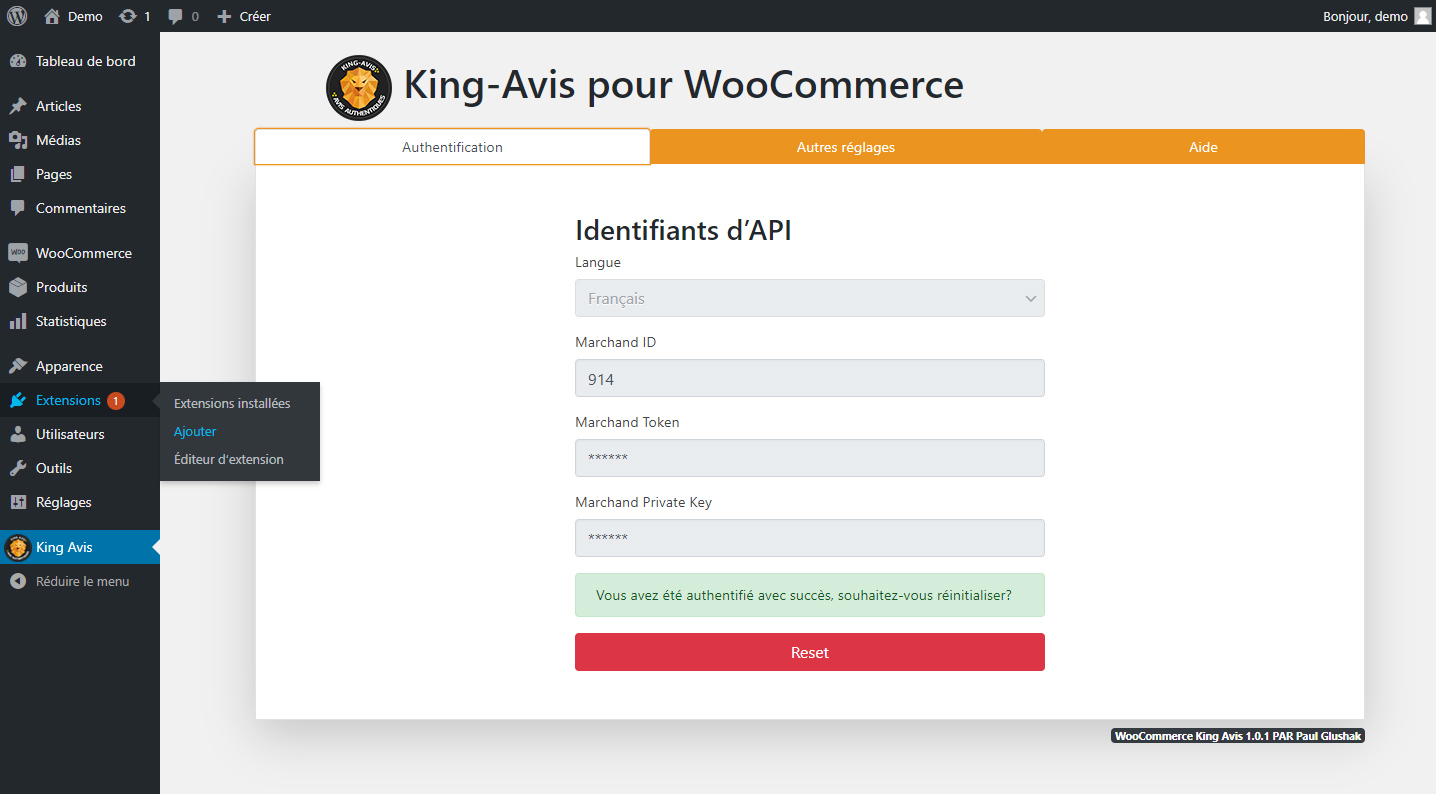Open the Médias menu label
Image resolution: width=1436 pixels, height=794 pixels.
tap(58, 140)
